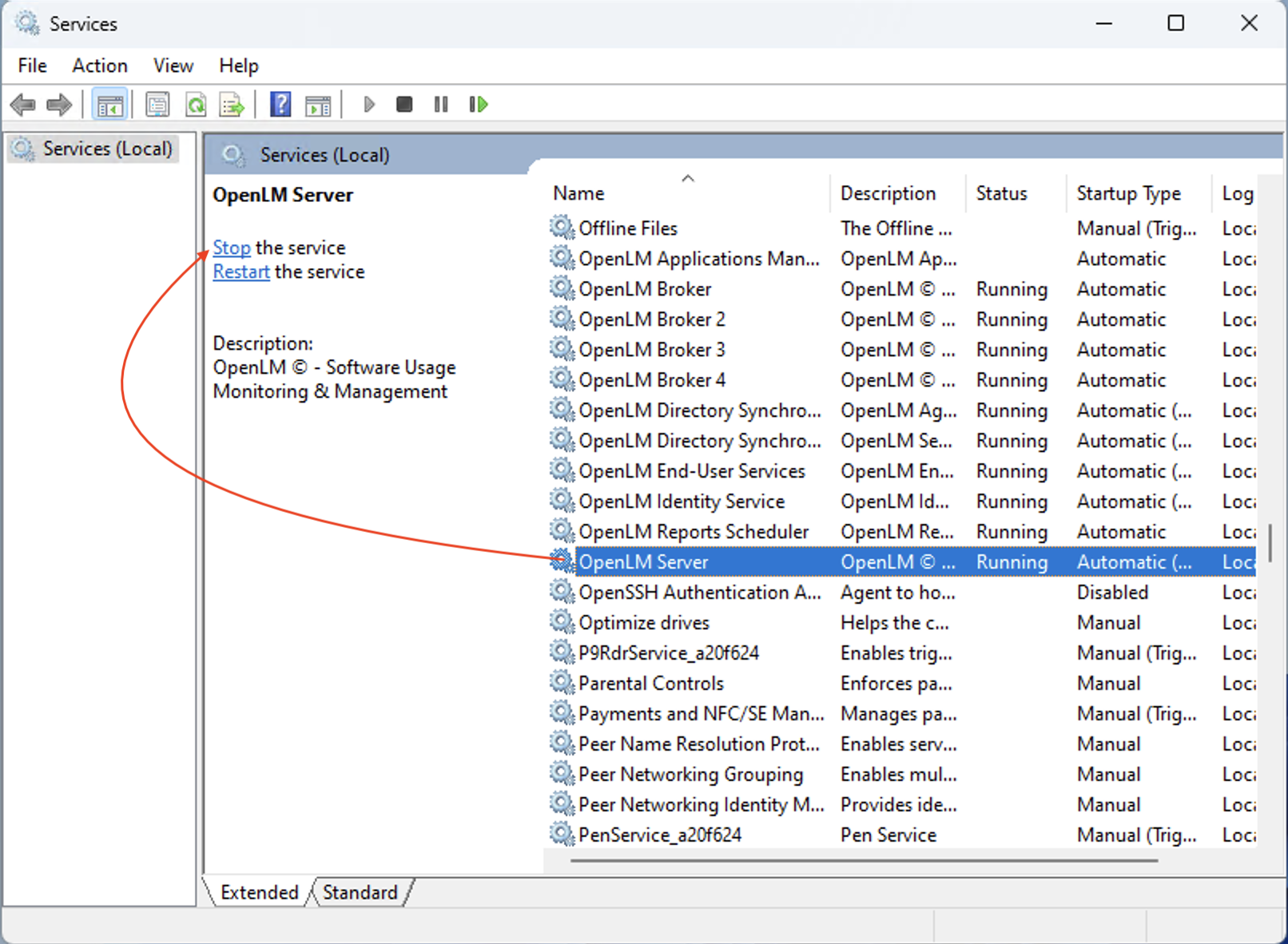Sort by the Status column header

click(x=1001, y=193)
